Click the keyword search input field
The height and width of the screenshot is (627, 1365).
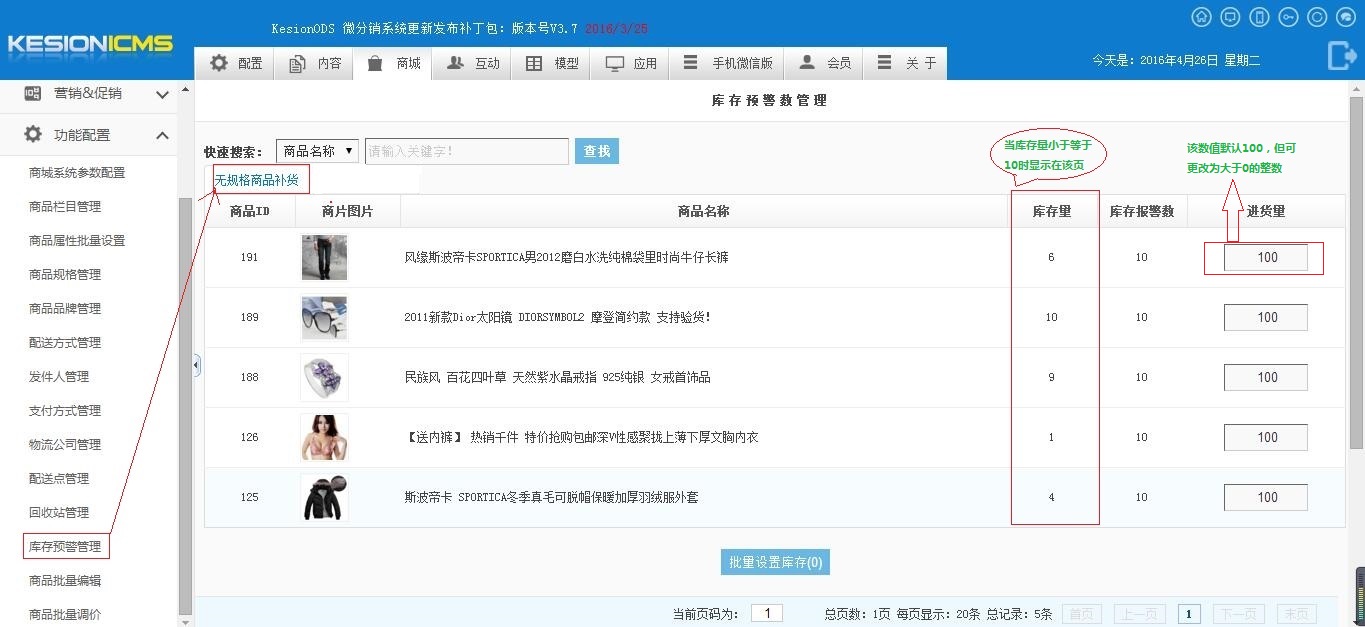coord(467,151)
